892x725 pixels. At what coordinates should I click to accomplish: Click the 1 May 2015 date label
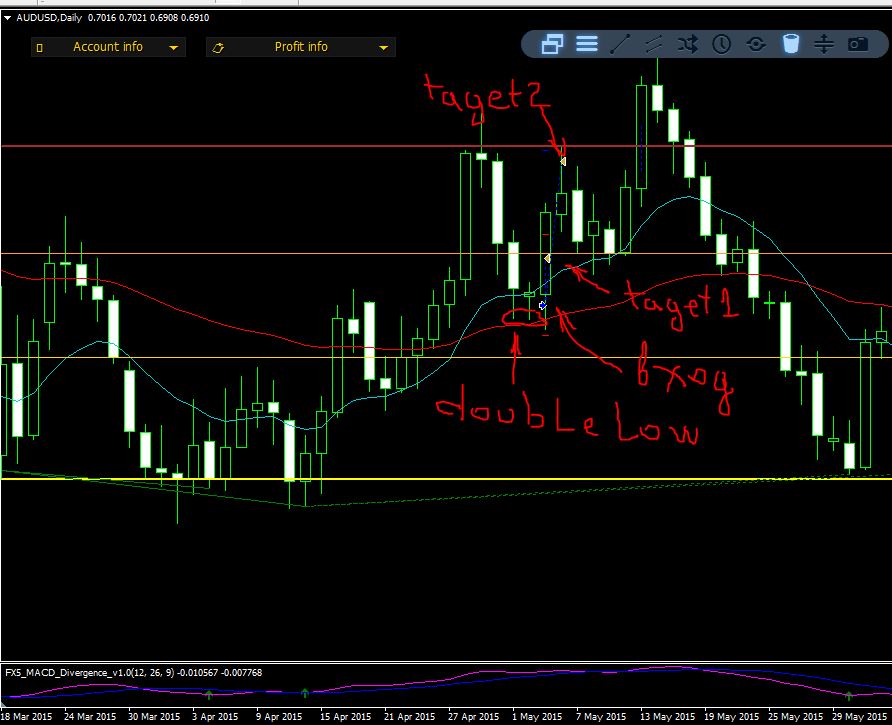click(537, 716)
